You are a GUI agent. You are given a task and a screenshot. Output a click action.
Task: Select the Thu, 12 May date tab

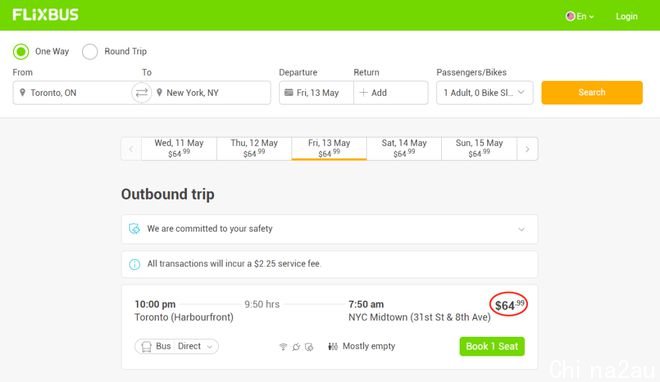click(254, 149)
